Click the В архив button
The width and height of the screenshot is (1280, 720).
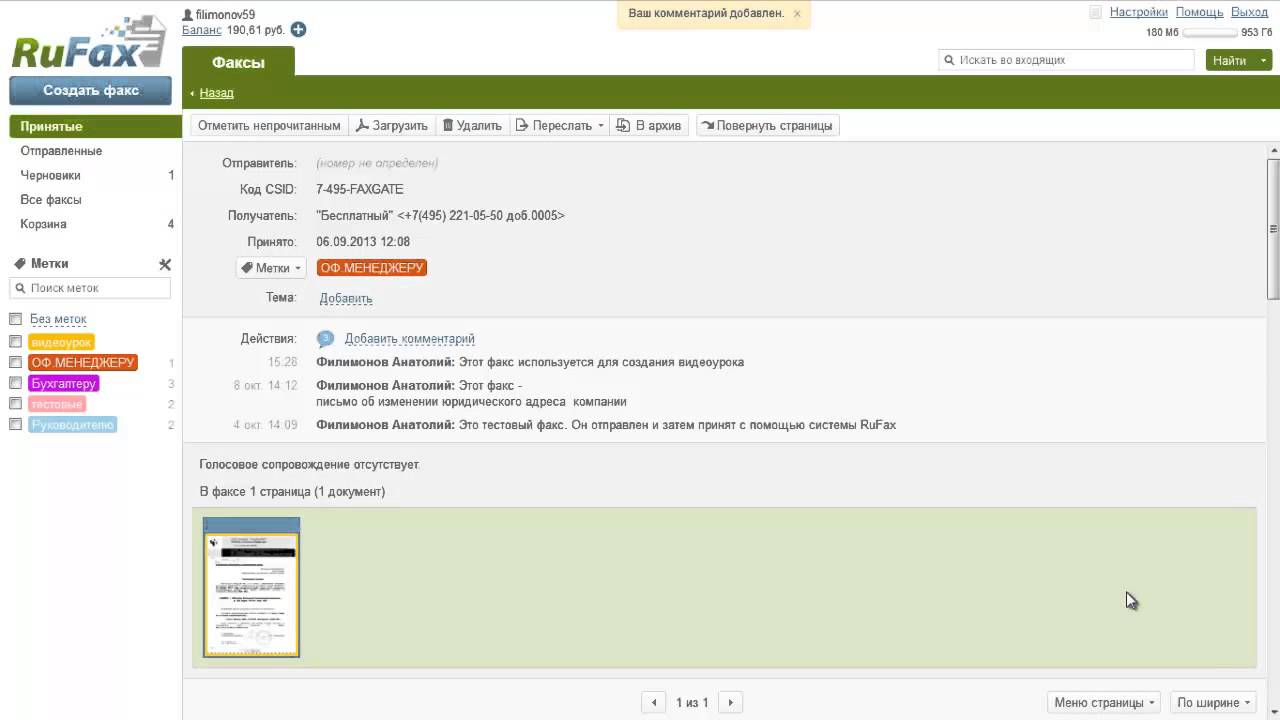click(650, 126)
